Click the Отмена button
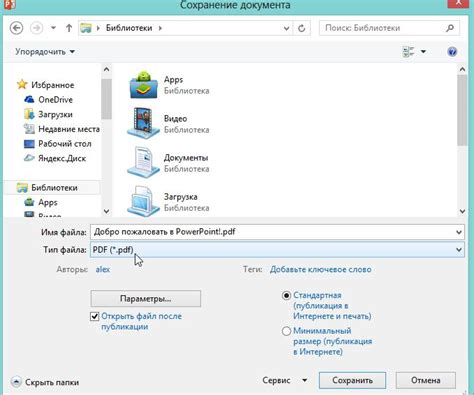The image size is (474, 395). [426, 380]
